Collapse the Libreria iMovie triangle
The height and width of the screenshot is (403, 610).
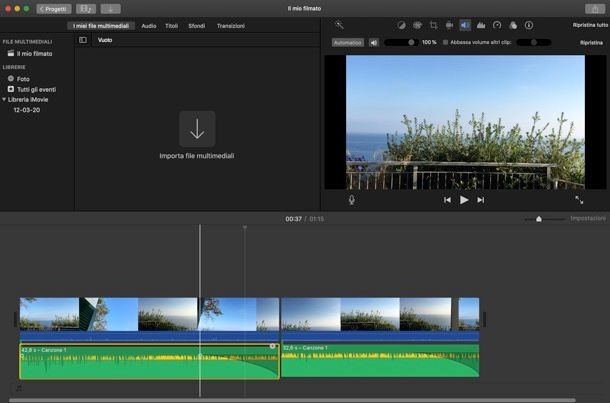tap(4, 100)
